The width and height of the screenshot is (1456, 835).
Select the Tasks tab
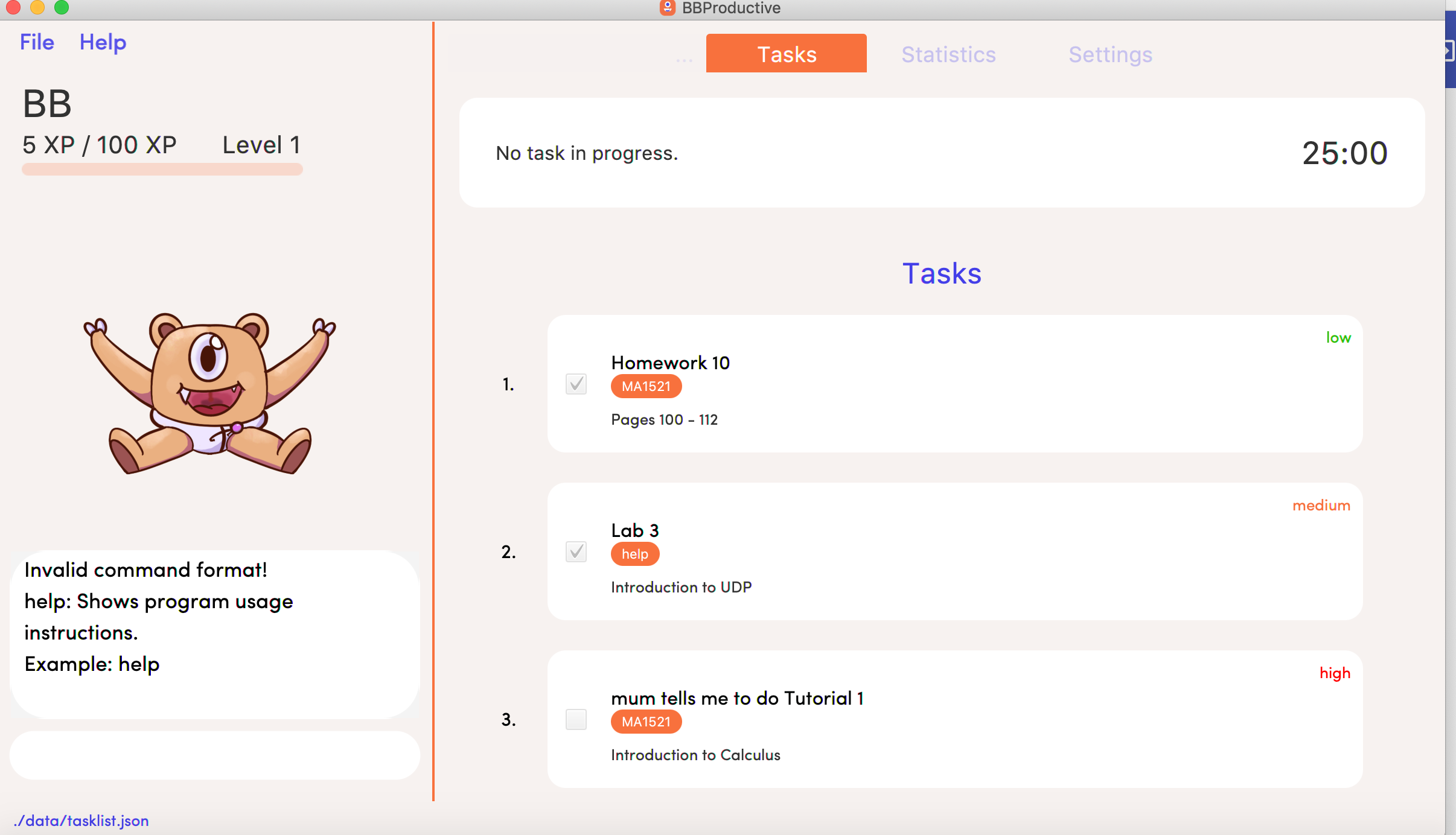tap(786, 54)
